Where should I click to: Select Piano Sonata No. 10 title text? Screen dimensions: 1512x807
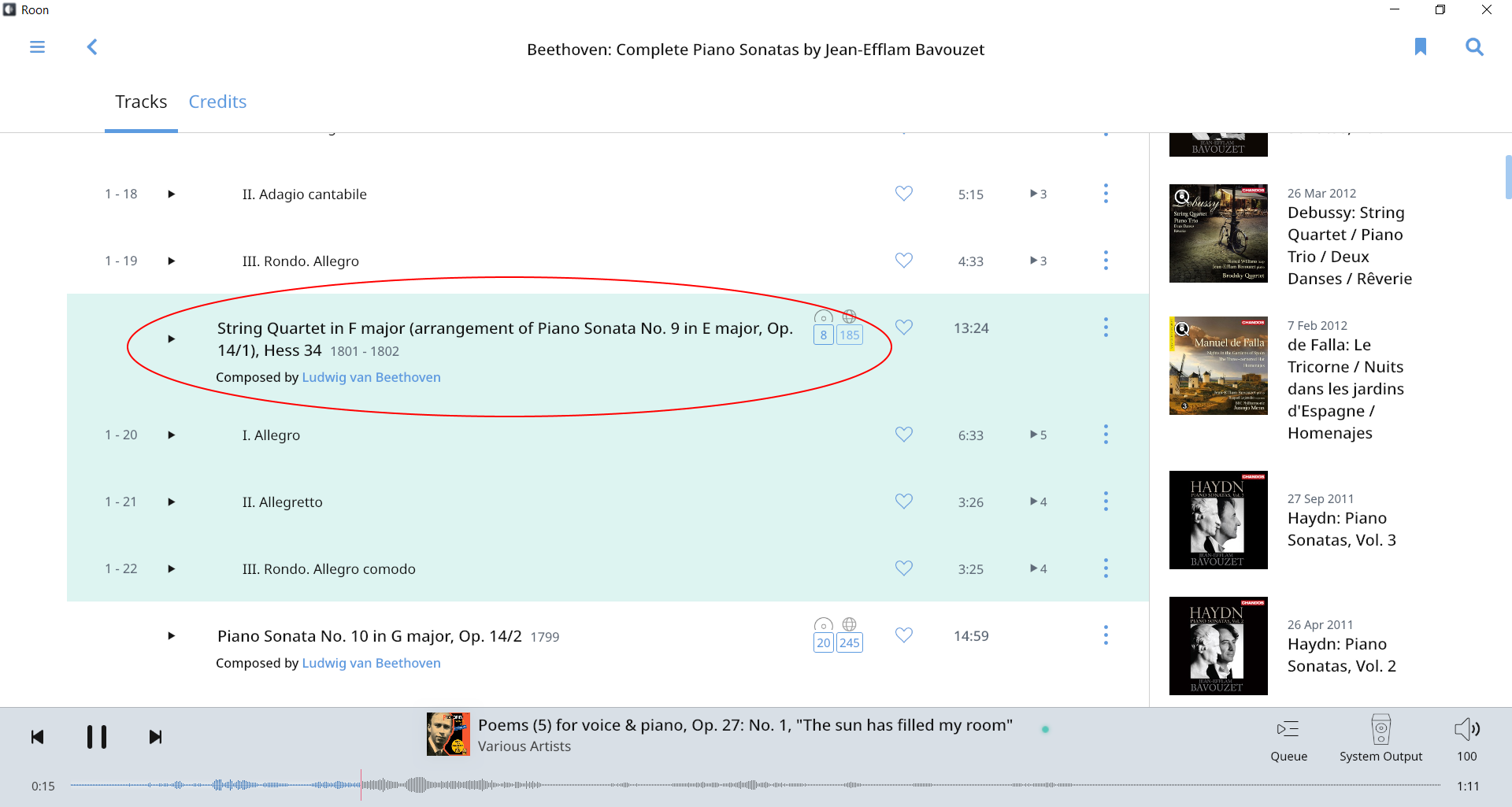click(x=369, y=636)
